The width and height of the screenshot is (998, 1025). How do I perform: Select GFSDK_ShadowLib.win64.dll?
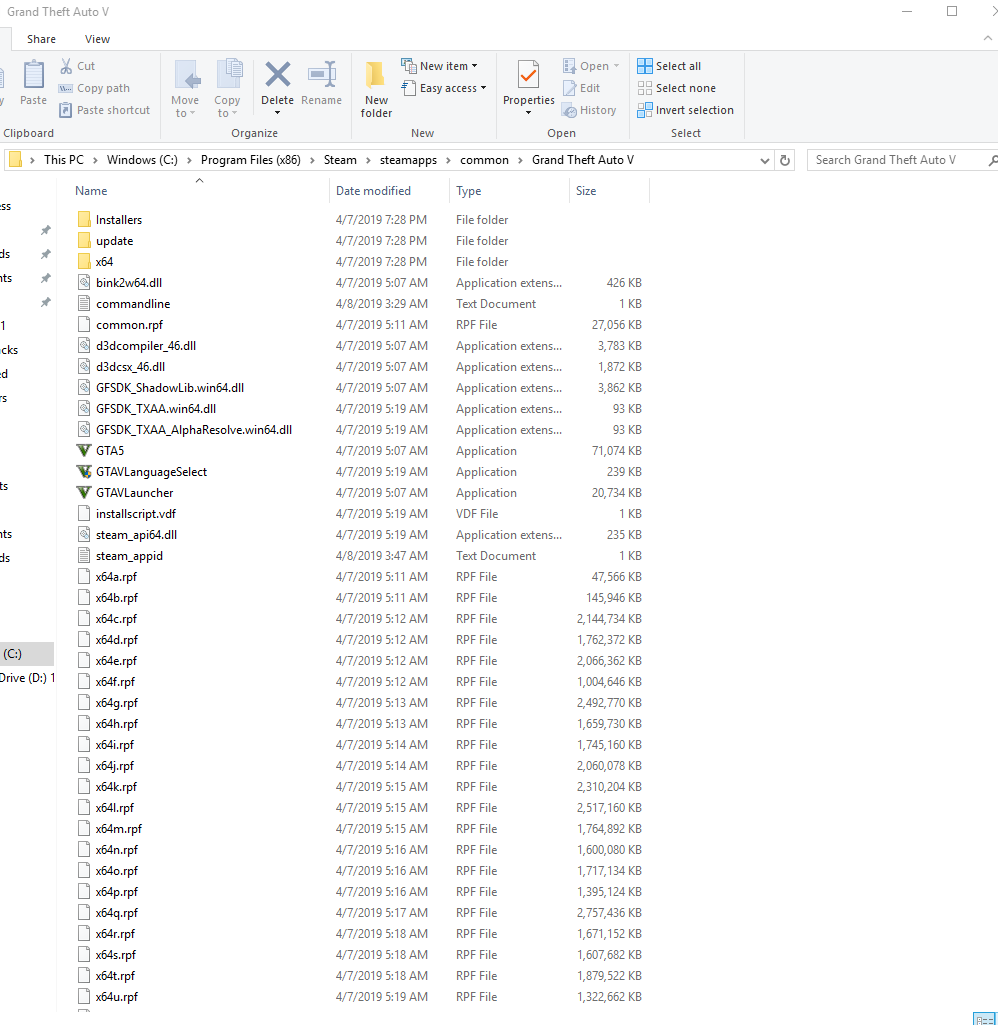coord(169,388)
